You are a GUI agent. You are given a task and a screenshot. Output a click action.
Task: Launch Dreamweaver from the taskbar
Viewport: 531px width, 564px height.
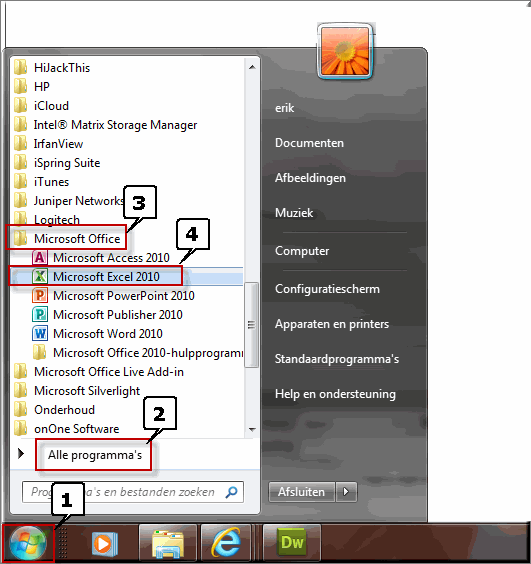tap(292, 543)
